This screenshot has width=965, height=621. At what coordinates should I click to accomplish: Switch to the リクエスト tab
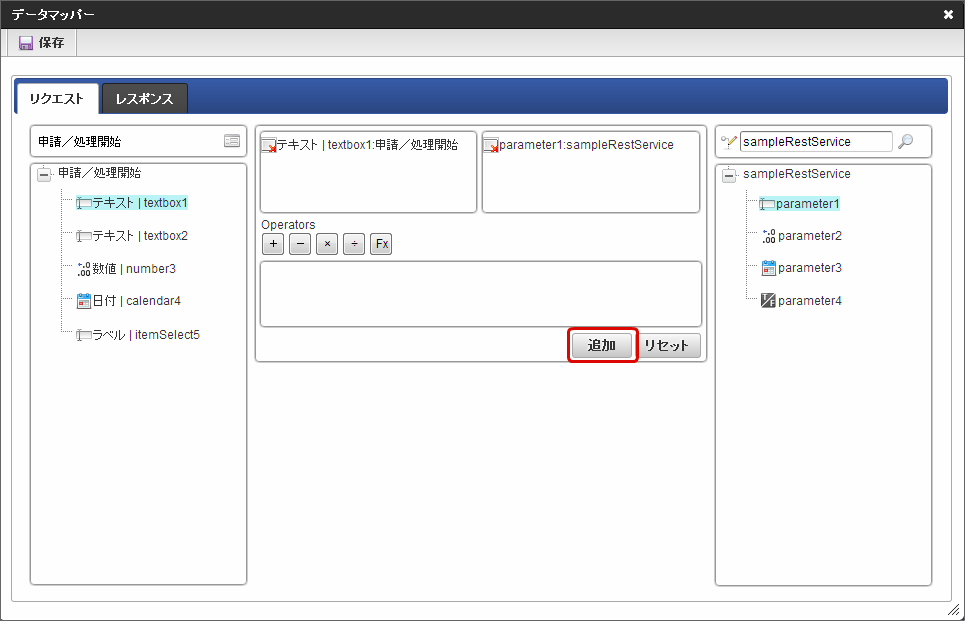pos(57,98)
